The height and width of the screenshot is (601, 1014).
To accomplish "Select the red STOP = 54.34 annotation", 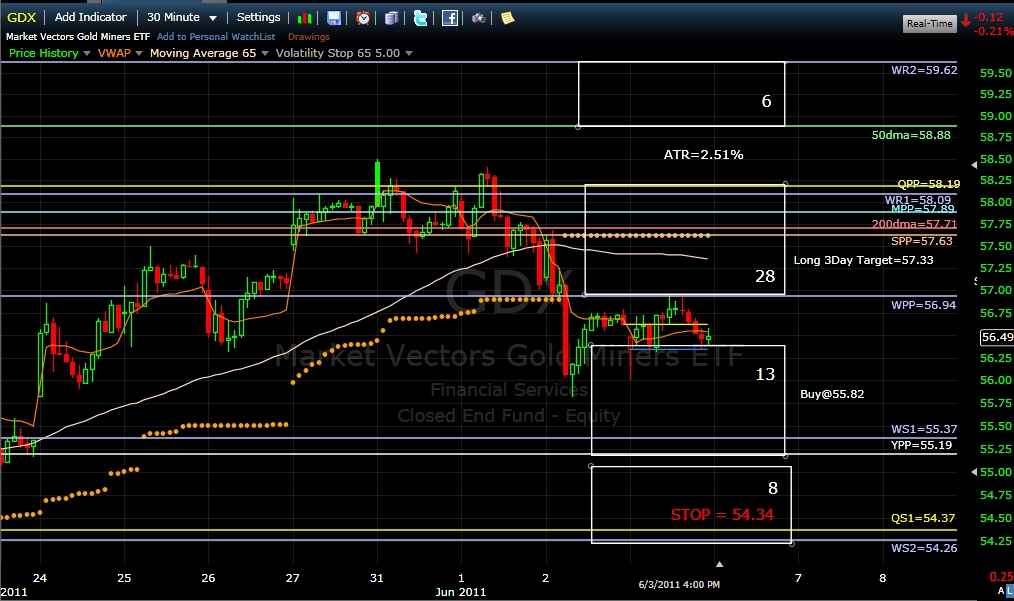I will tap(722, 515).
